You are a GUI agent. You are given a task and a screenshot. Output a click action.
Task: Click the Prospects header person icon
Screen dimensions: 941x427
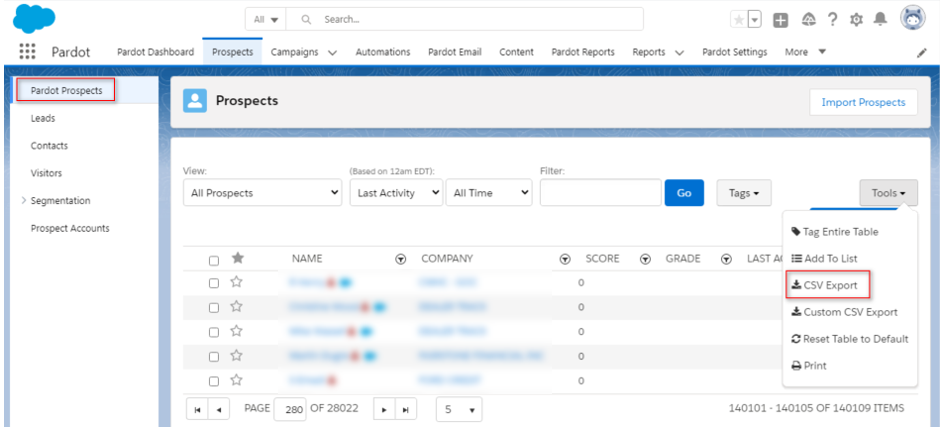pyautogui.click(x=194, y=101)
